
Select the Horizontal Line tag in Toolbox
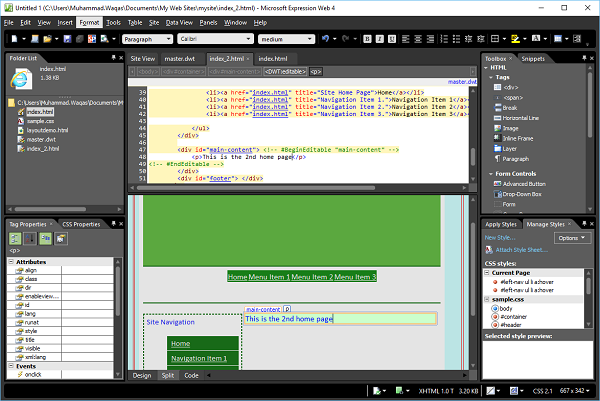pos(519,118)
